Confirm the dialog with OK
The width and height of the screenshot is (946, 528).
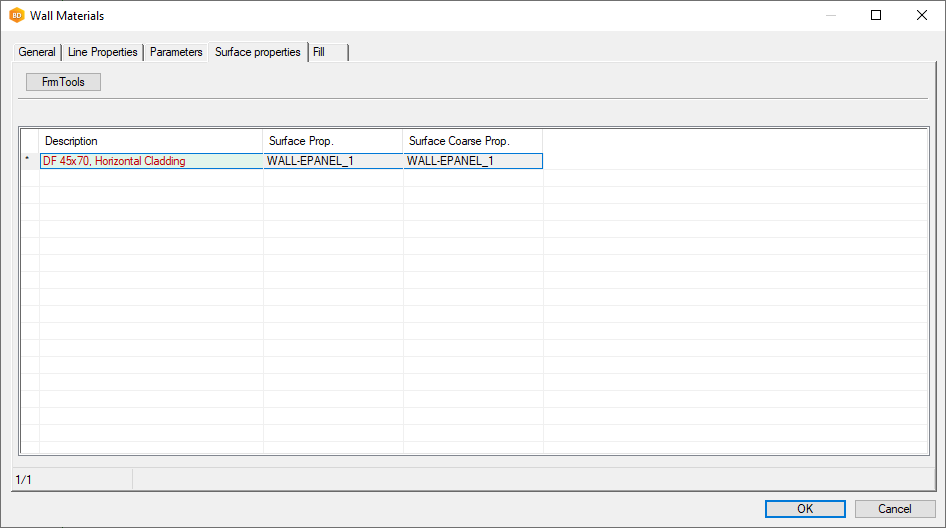(x=804, y=508)
